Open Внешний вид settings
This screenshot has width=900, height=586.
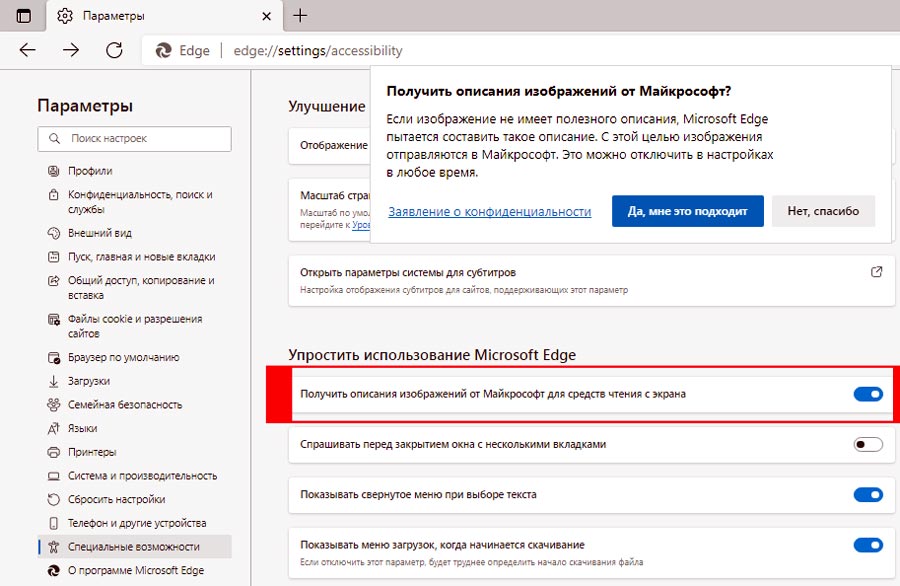pos(100,233)
